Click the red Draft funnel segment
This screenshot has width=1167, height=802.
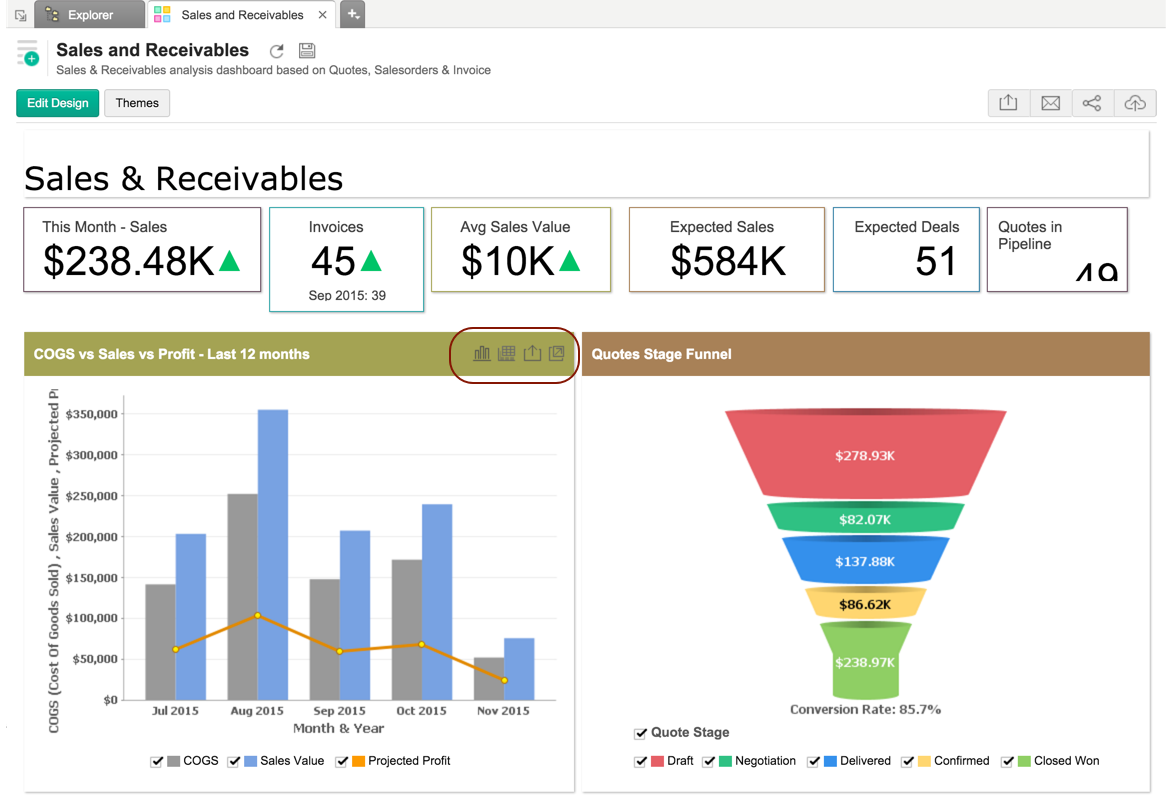[865, 455]
